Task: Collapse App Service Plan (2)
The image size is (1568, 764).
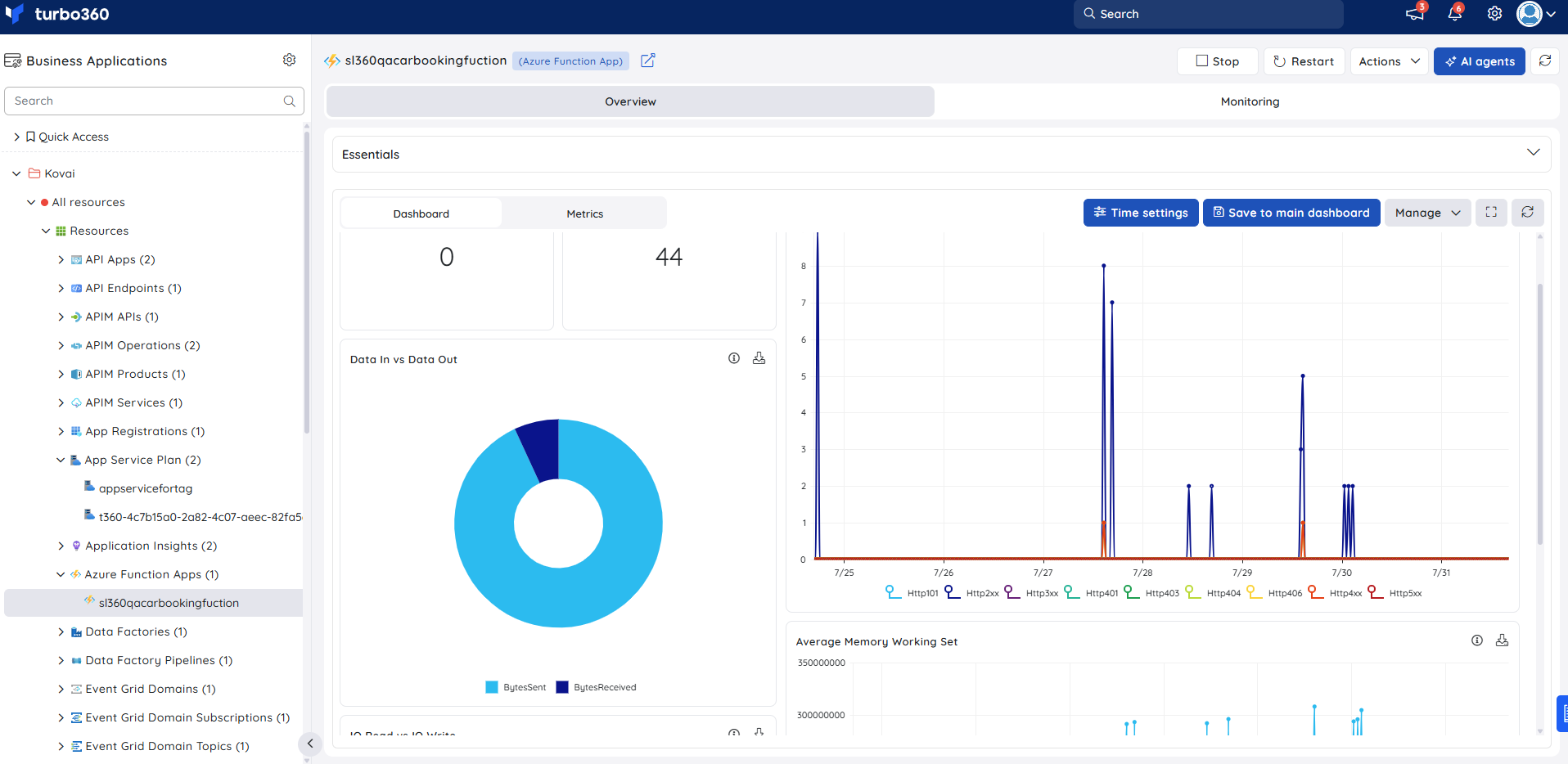Action: coord(61,460)
